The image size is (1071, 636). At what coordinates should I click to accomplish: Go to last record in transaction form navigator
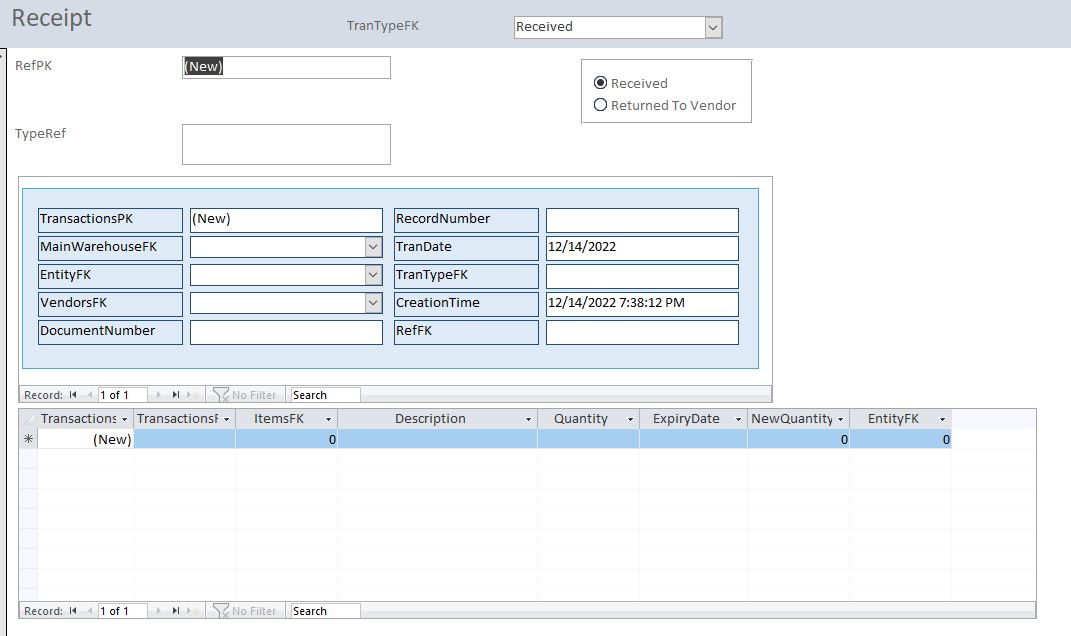[176, 395]
